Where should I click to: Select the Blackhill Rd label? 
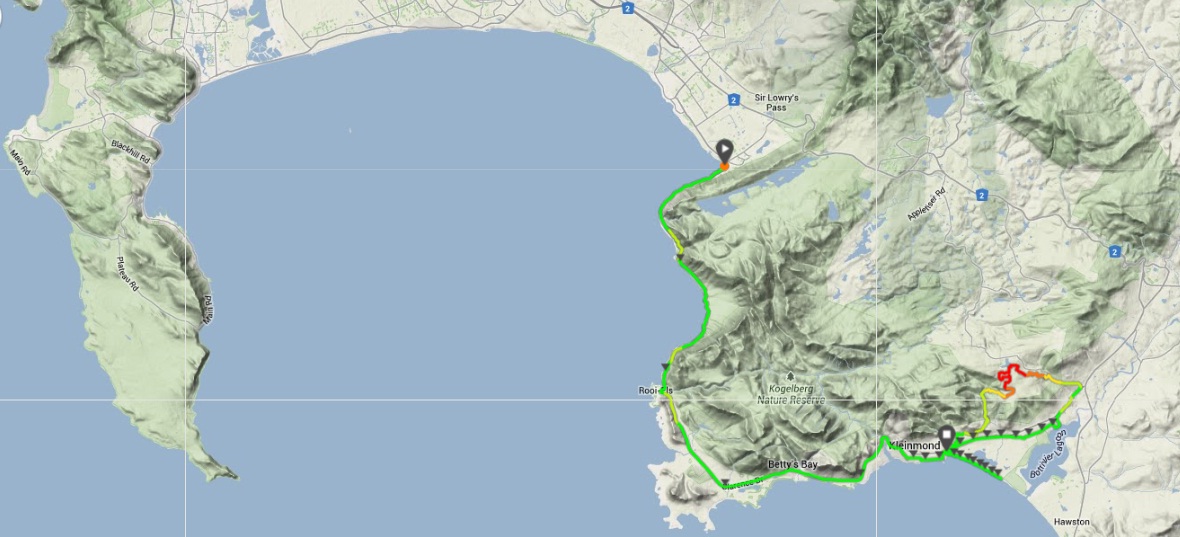(x=132, y=151)
